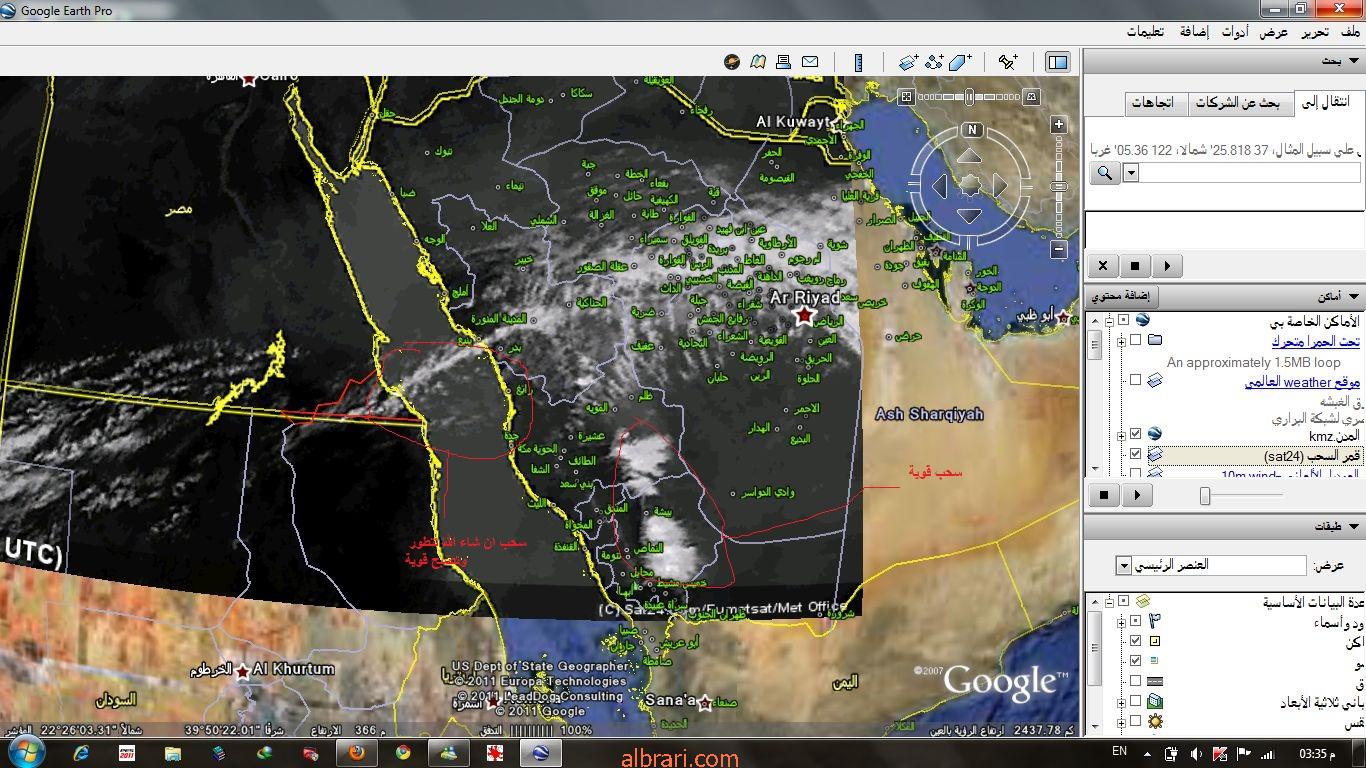Open the تحت الحمرا متحرك link
The image size is (1366, 768).
1315,341
